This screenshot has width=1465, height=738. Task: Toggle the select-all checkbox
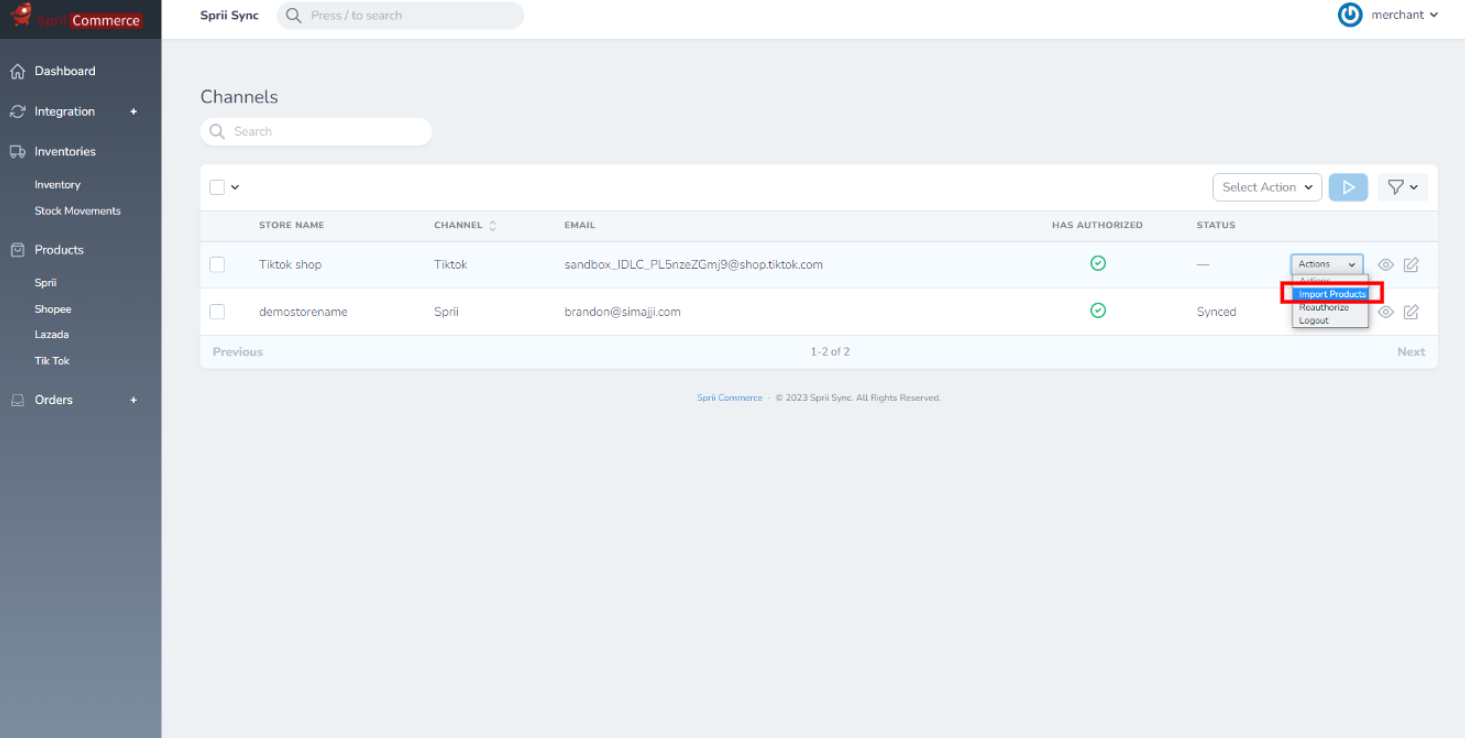tap(217, 187)
